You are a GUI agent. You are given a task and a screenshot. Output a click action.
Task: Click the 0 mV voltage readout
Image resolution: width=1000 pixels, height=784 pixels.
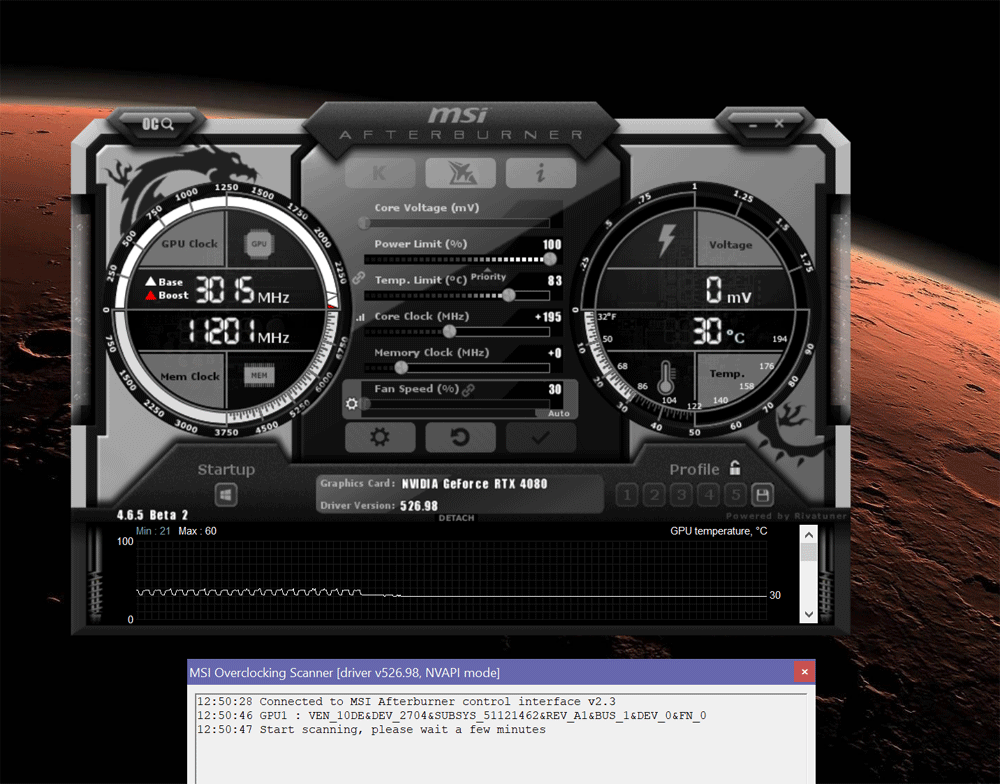728,290
